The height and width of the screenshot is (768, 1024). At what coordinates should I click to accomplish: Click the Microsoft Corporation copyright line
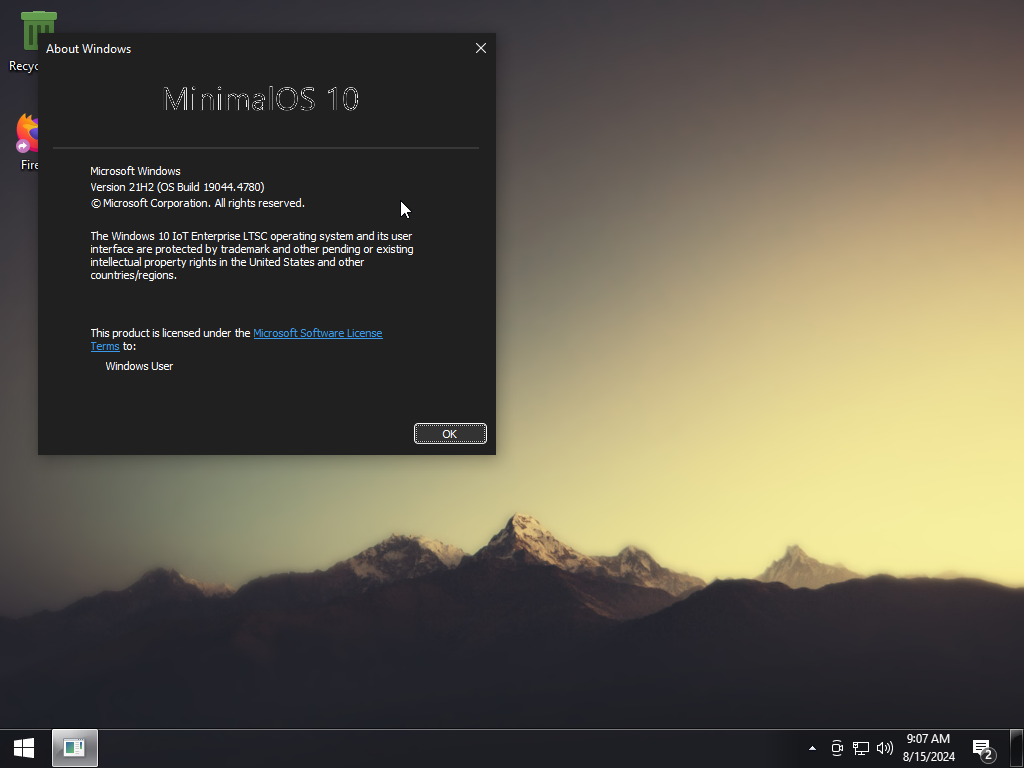click(197, 203)
